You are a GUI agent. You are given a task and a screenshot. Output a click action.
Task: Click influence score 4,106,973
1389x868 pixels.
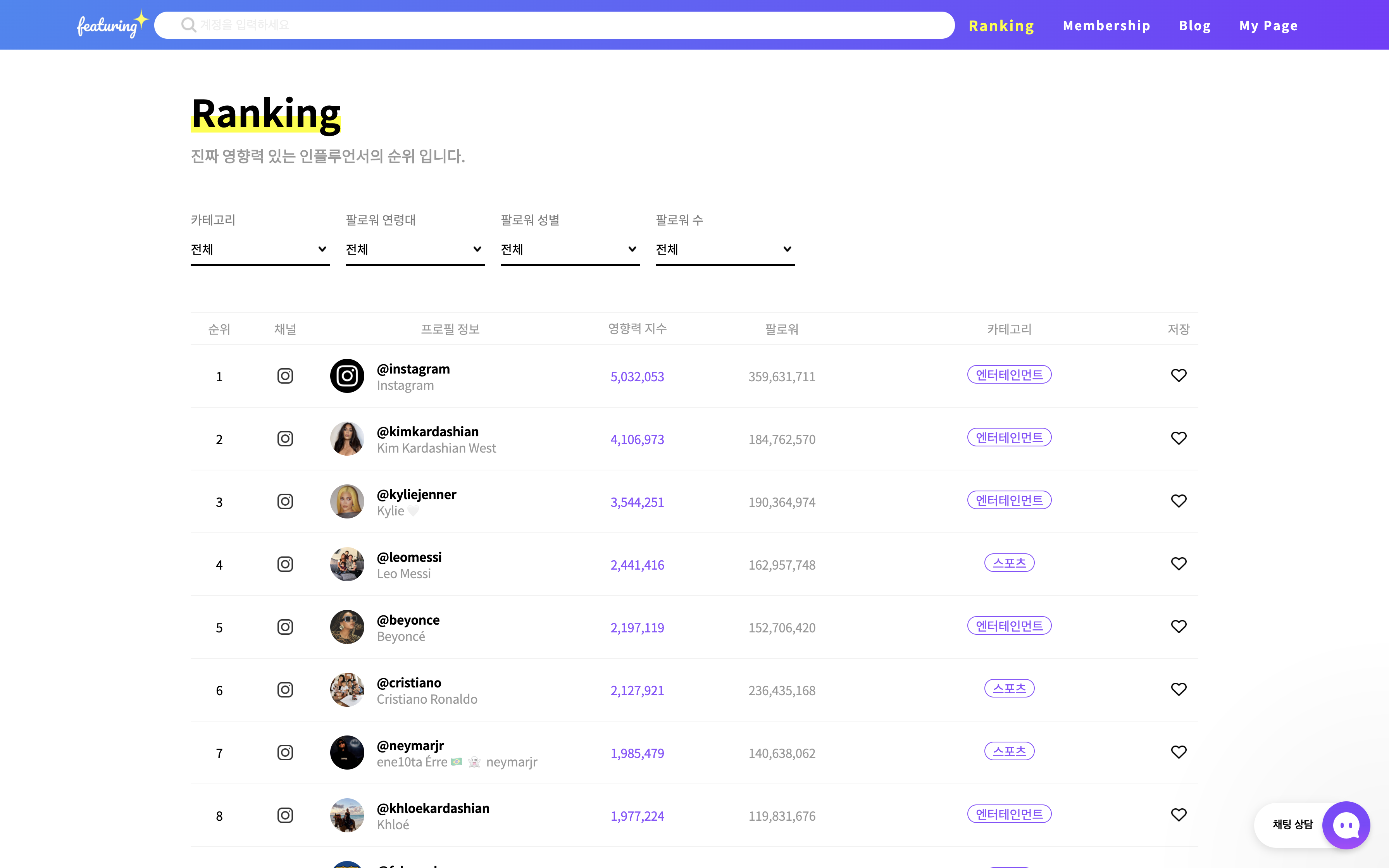(x=637, y=439)
